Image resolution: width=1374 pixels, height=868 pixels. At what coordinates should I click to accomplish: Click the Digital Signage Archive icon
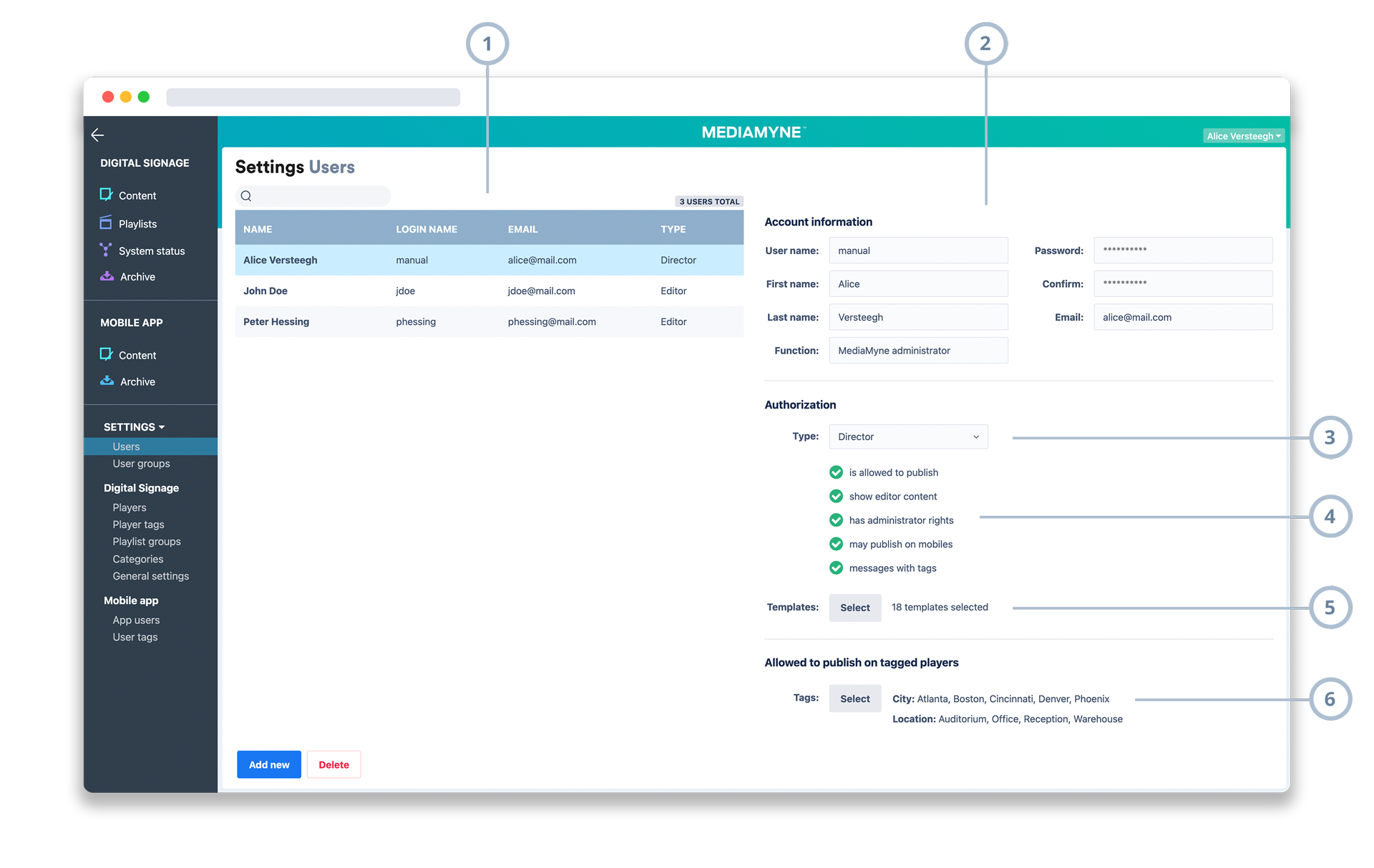107,276
